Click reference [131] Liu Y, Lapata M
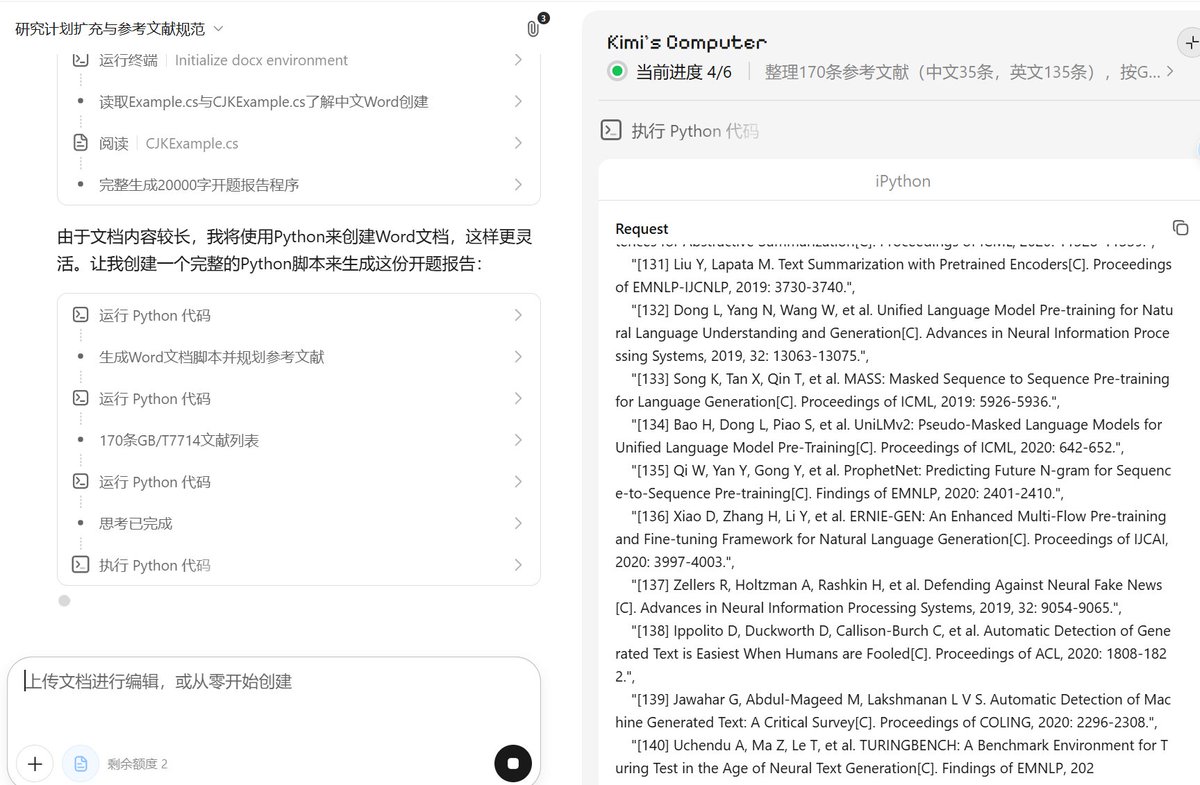The image size is (1200, 785). click(x=893, y=276)
